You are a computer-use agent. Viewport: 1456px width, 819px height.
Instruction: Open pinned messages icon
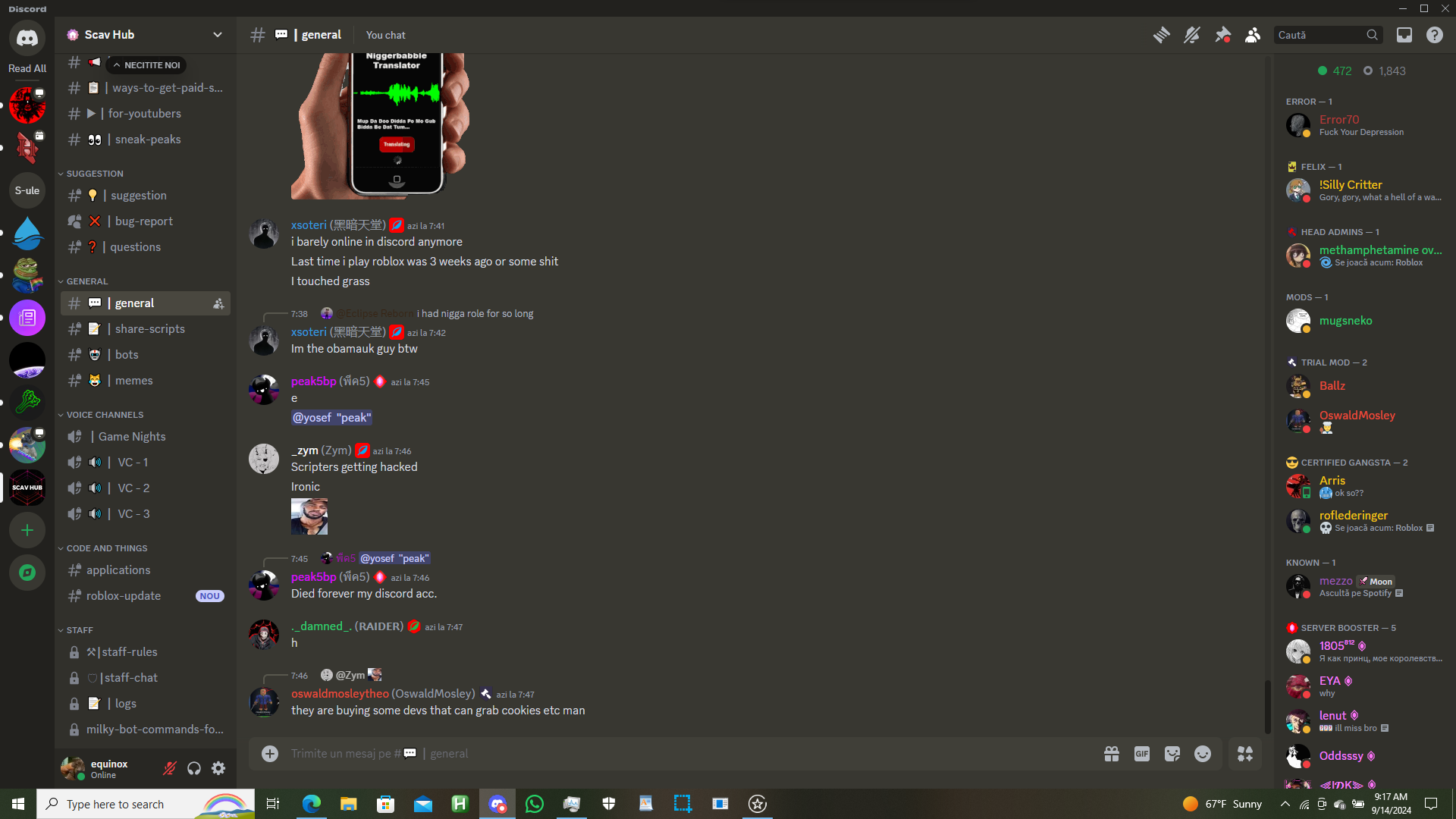[1222, 35]
